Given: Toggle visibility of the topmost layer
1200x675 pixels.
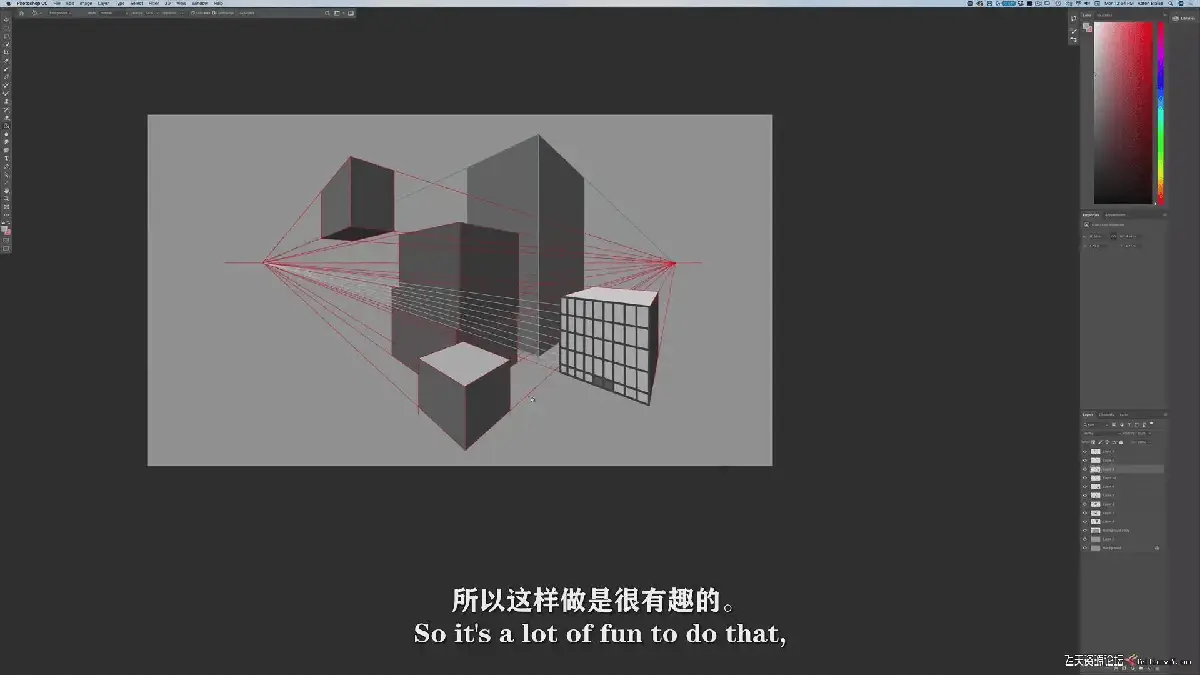Looking at the screenshot, I should pos(1085,452).
